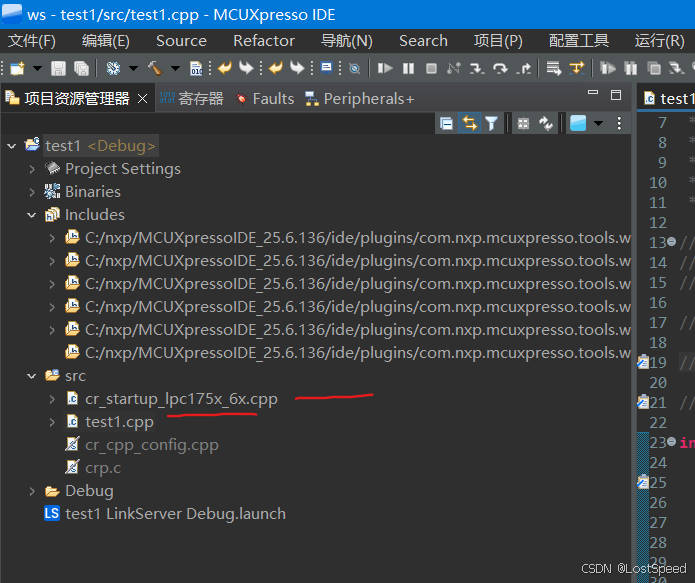Open the 配置工具 menu
This screenshot has height=583, width=695.
579,41
